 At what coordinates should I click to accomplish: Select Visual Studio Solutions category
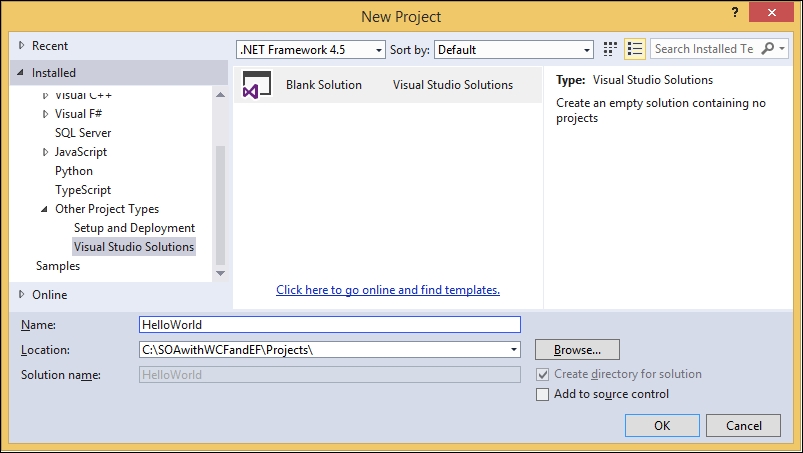tap(134, 247)
